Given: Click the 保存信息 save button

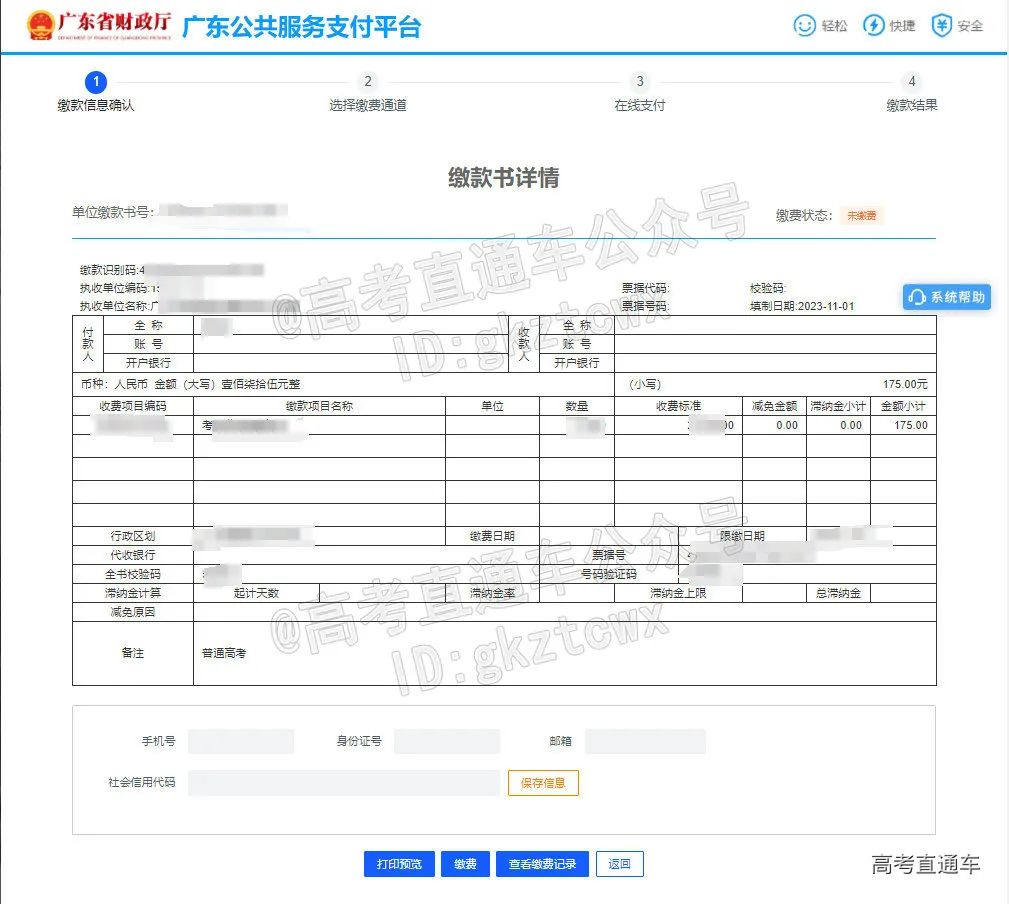Looking at the screenshot, I should click(543, 783).
